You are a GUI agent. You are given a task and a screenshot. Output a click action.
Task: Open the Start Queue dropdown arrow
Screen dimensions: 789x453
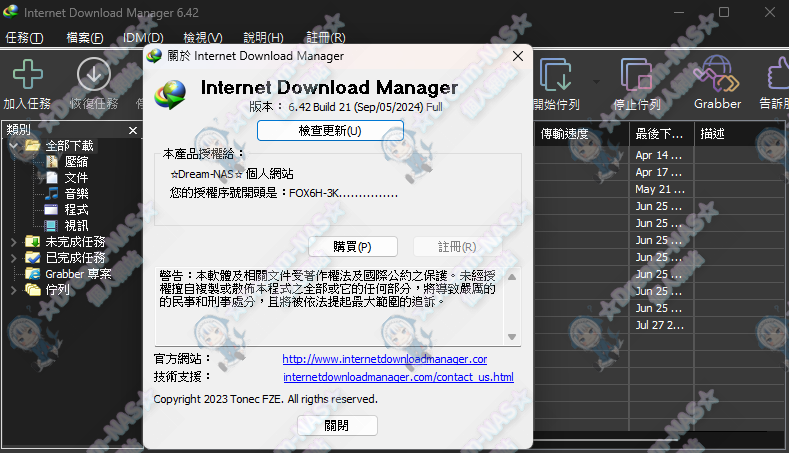click(596, 82)
